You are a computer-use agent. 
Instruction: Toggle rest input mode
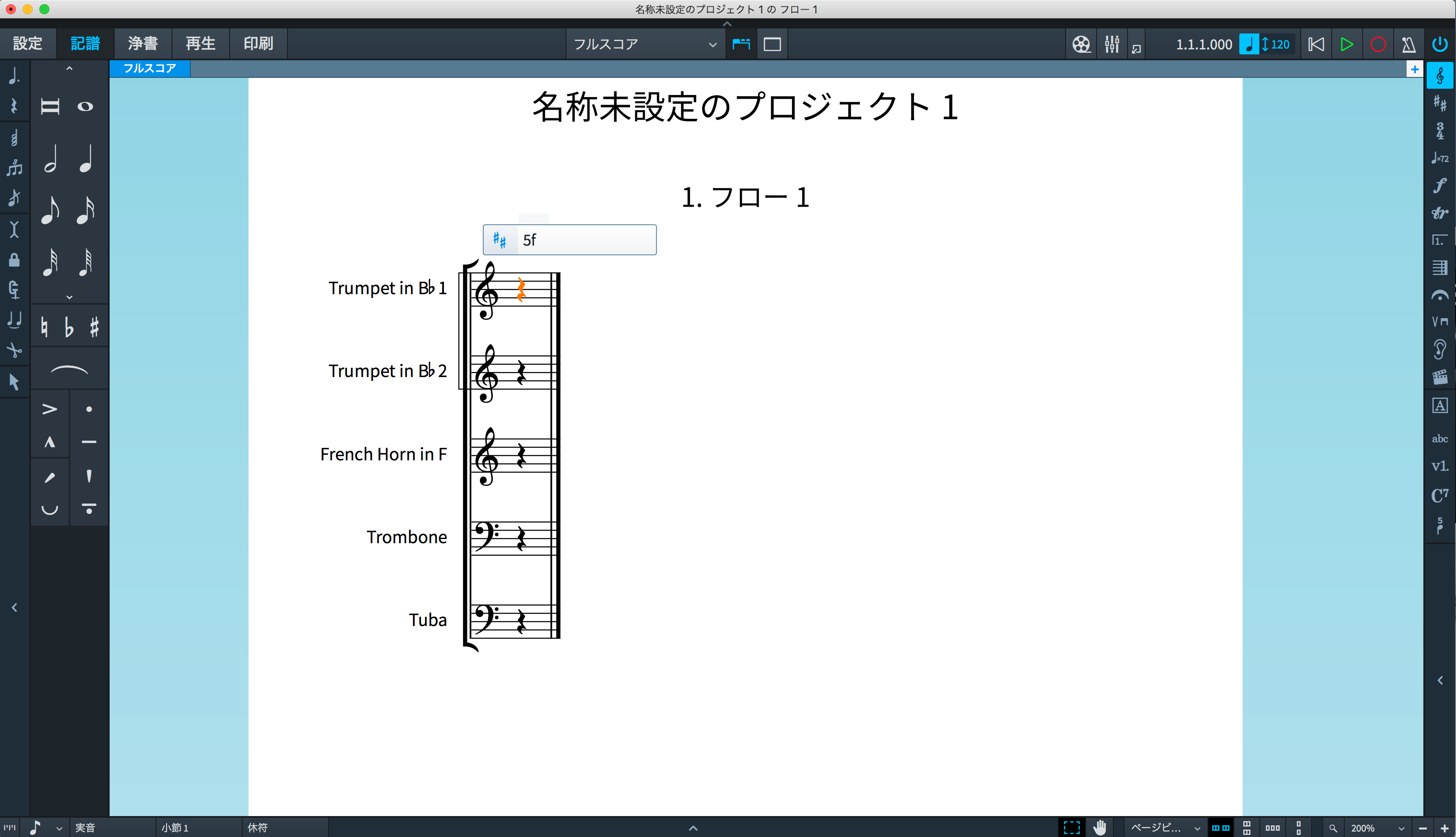(14, 106)
